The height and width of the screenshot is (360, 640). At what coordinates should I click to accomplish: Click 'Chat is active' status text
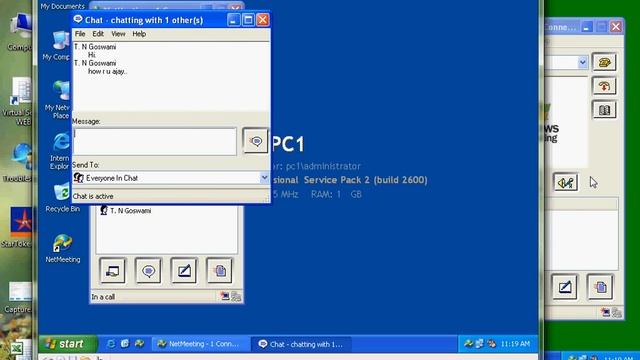(x=93, y=196)
